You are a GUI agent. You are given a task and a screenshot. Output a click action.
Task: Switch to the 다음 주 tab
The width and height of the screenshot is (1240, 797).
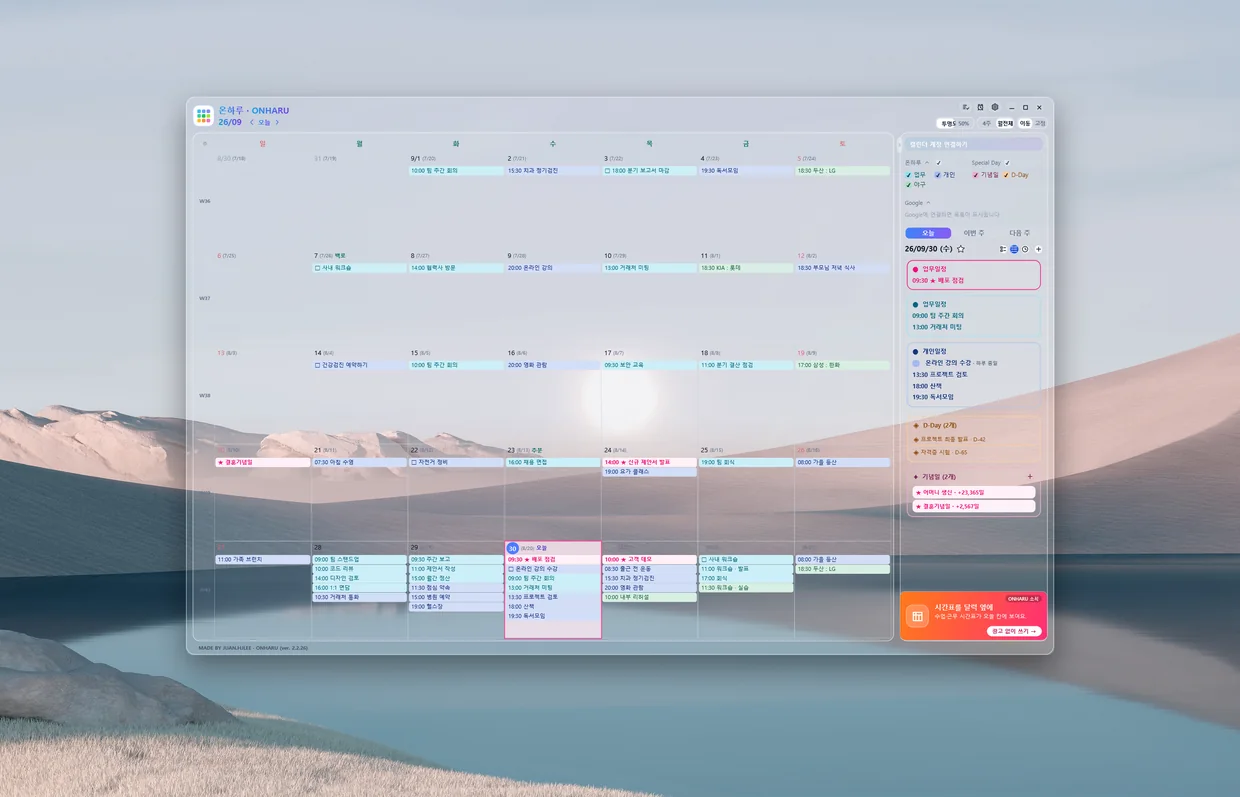[x=1020, y=233]
